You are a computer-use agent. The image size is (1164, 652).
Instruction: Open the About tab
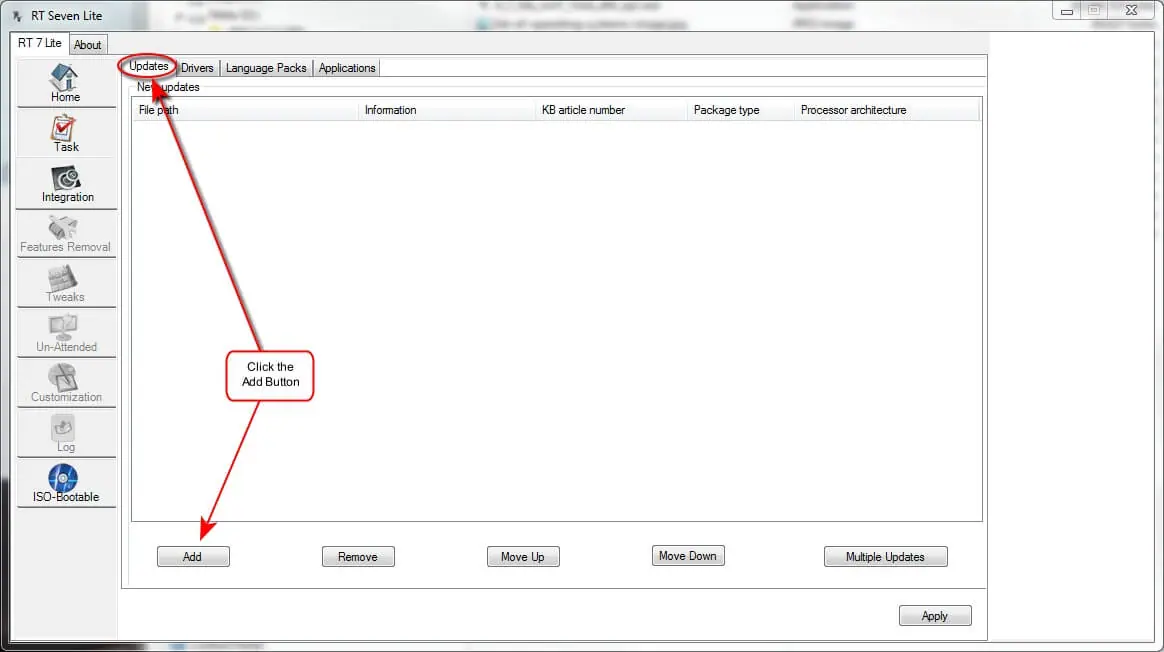[x=88, y=45]
